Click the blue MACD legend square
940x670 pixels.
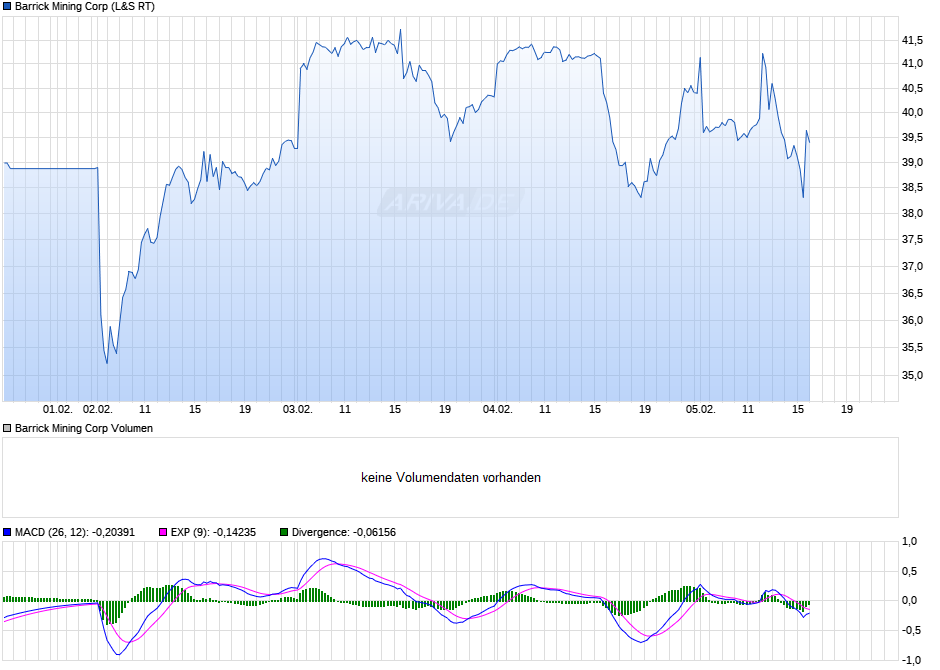pyautogui.click(x=7, y=532)
